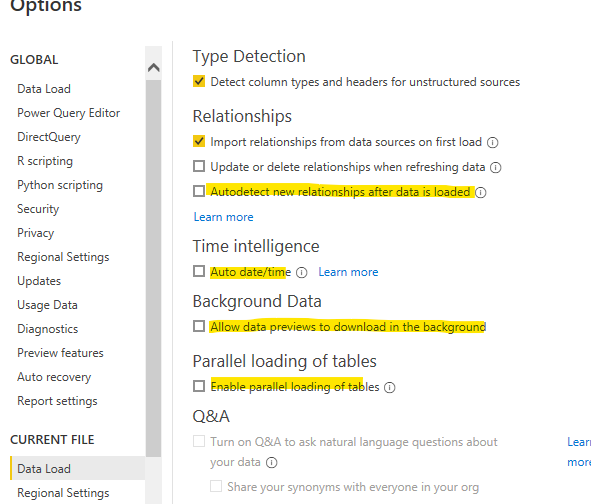The image size is (591, 504).
Task: Open info icon beside Autodetect new relationships
Action: [481, 193]
